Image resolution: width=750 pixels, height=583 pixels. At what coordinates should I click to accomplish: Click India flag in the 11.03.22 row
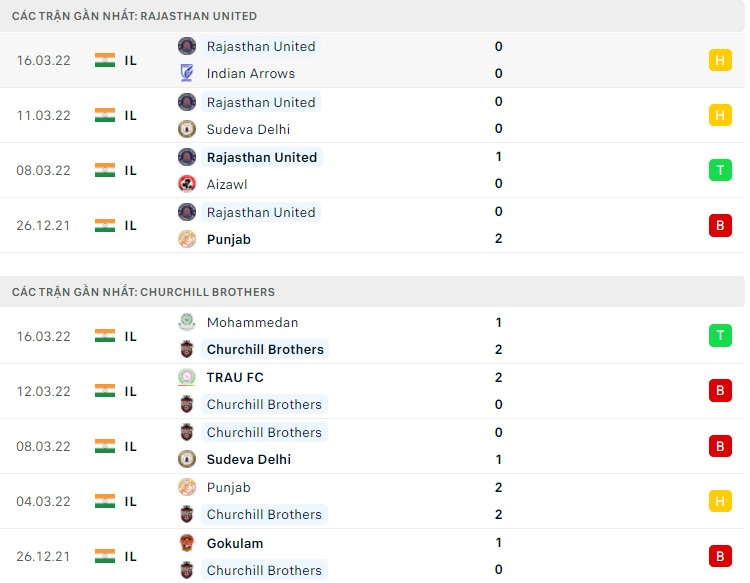[105, 115]
